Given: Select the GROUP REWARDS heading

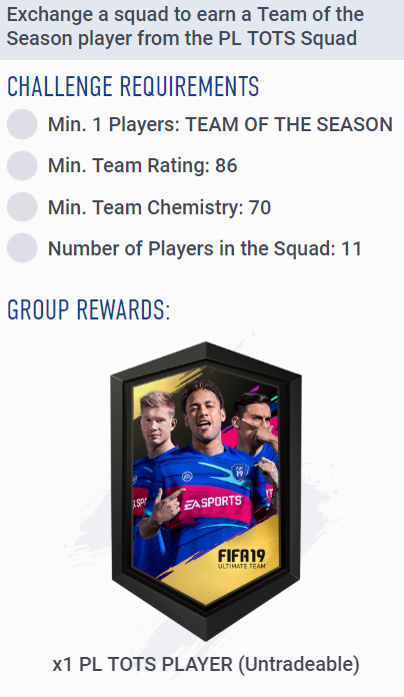Looking at the screenshot, I should (89, 310).
